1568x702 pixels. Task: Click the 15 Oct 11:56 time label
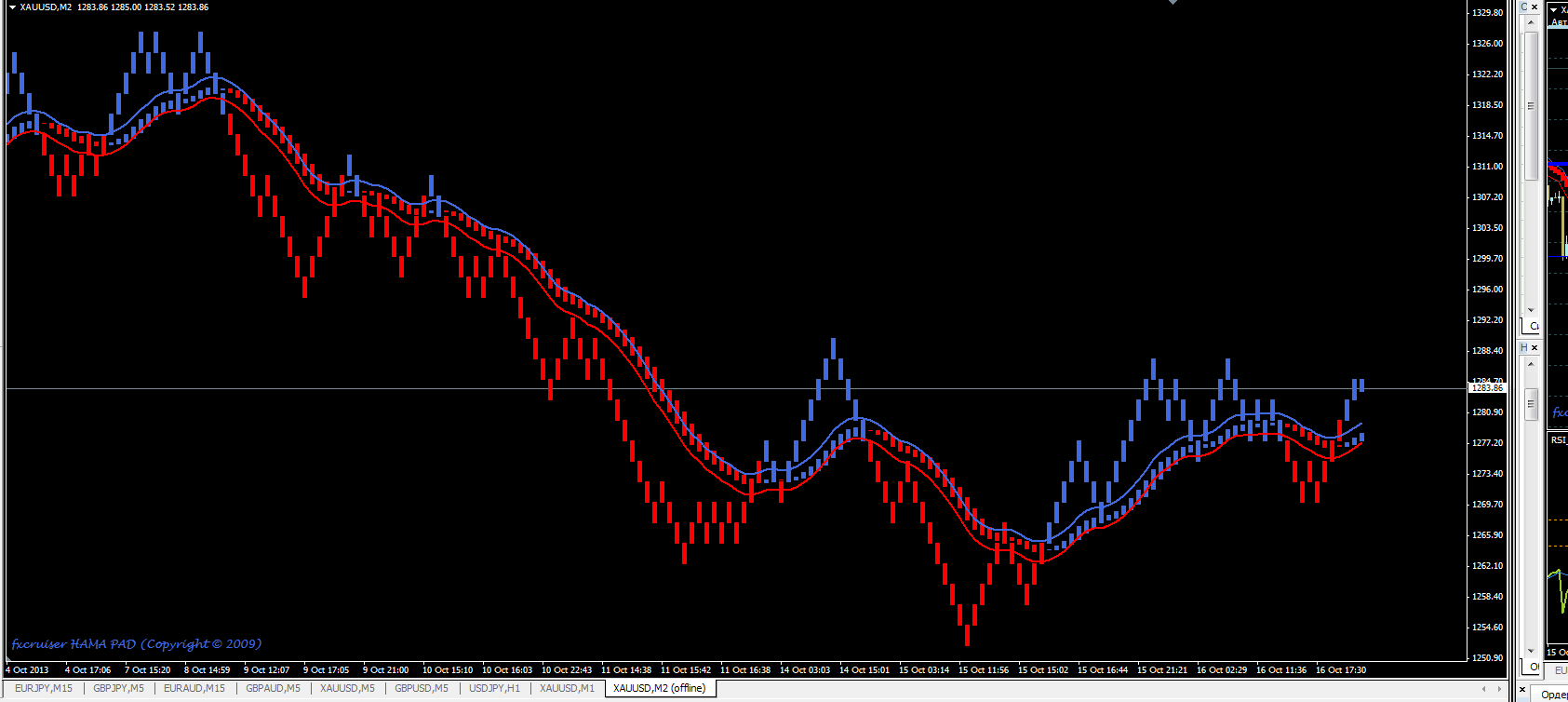pos(984,669)
